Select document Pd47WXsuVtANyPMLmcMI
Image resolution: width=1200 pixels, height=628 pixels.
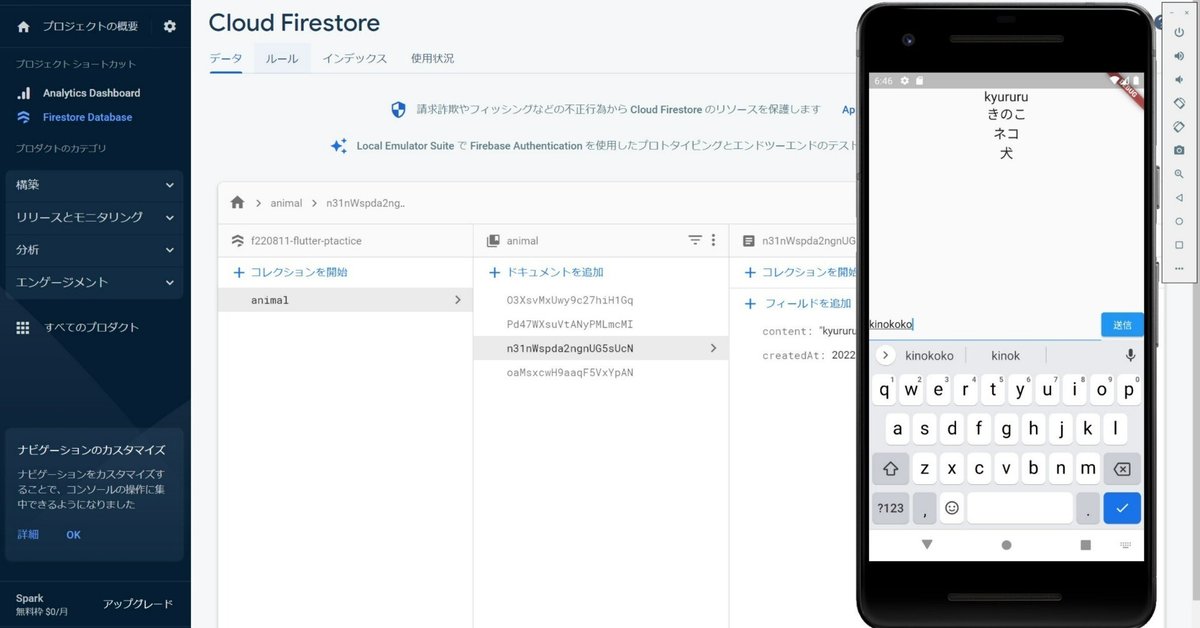(570, 324)
